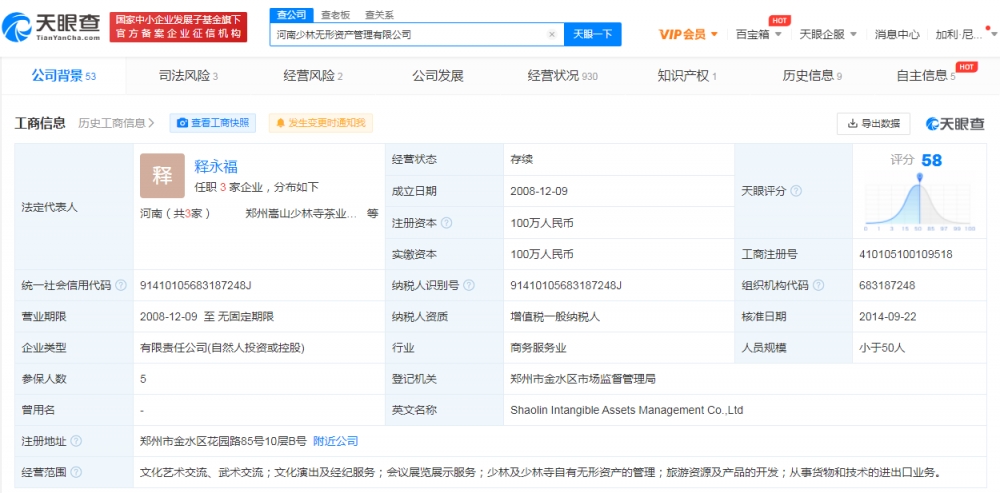Select the 公司发展 tab
This screenshot has height=493, width=1000.
(x=438, y=76)
